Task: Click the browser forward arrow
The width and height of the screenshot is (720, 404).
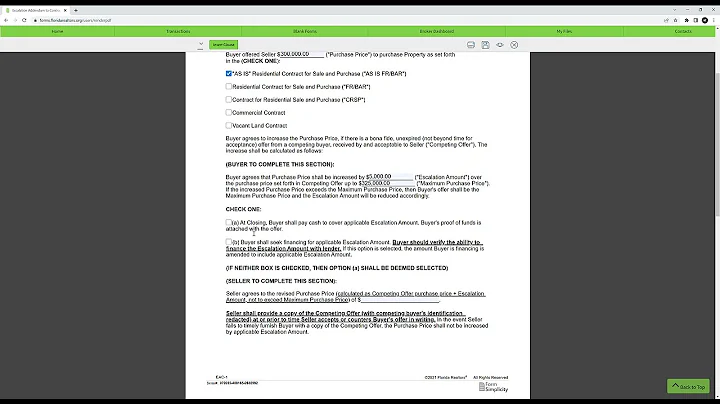Action: click(x=15, y=20)
